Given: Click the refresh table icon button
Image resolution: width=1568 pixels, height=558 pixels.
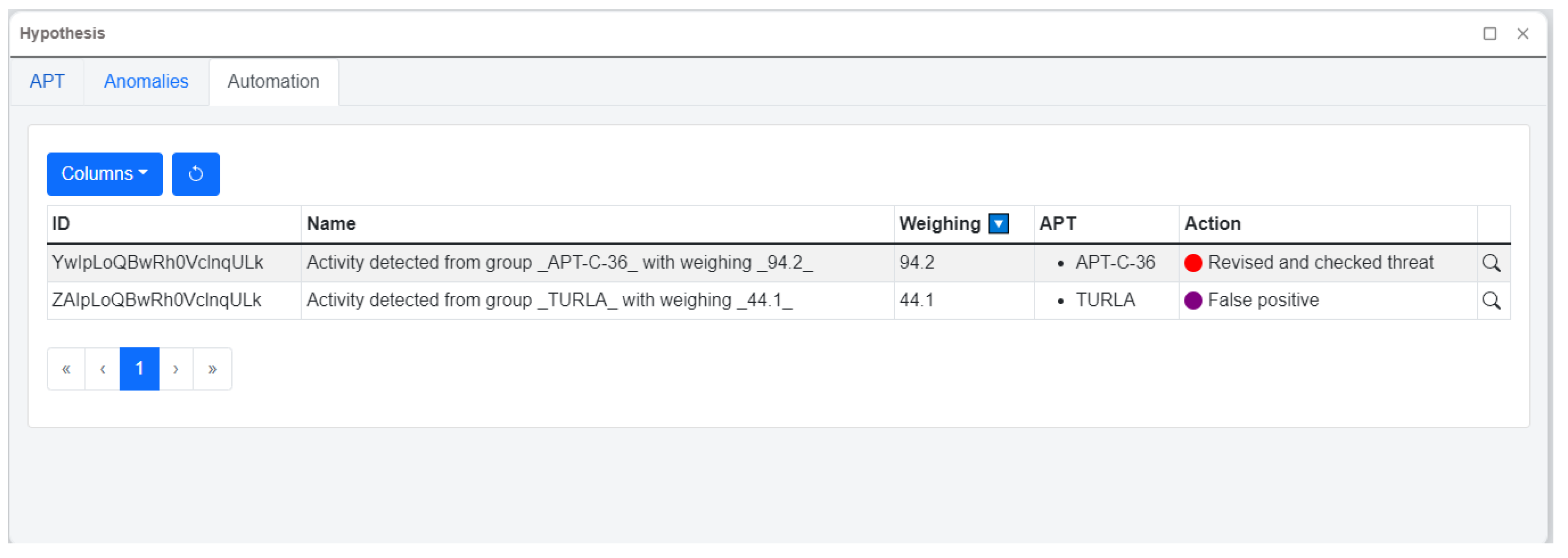Looking at the screenshot, I should point(195,174).
